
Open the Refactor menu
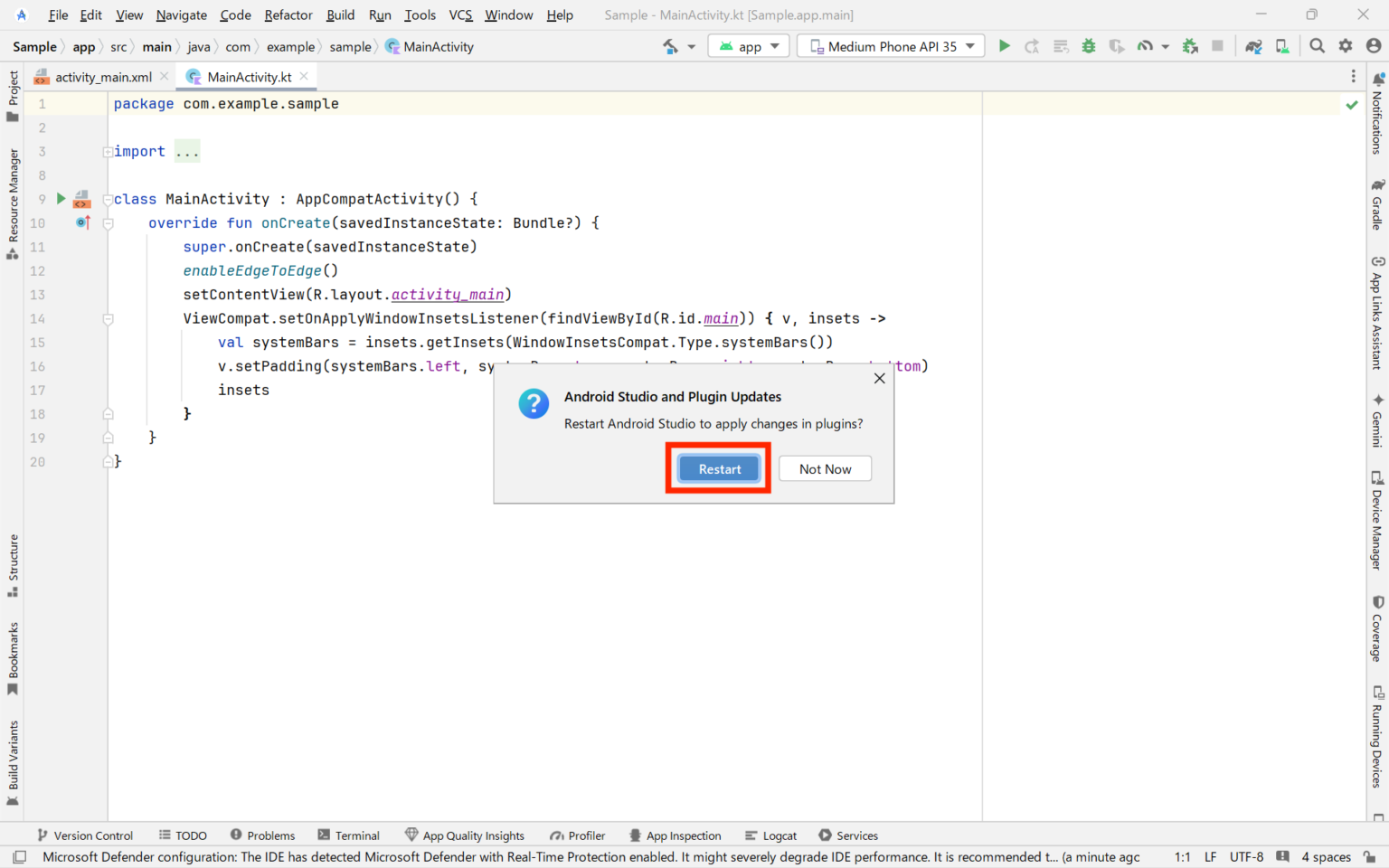click(288, 14)
